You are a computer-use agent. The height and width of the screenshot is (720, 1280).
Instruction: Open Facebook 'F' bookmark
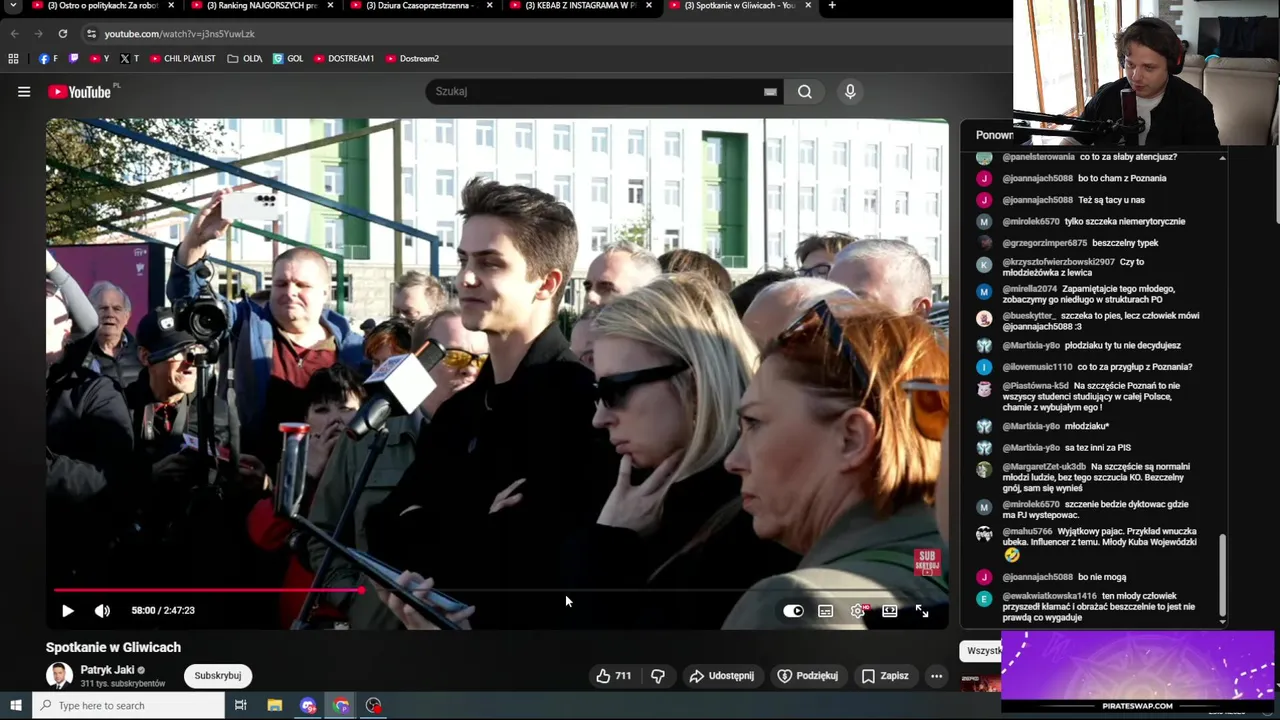[x=48, y=58]
